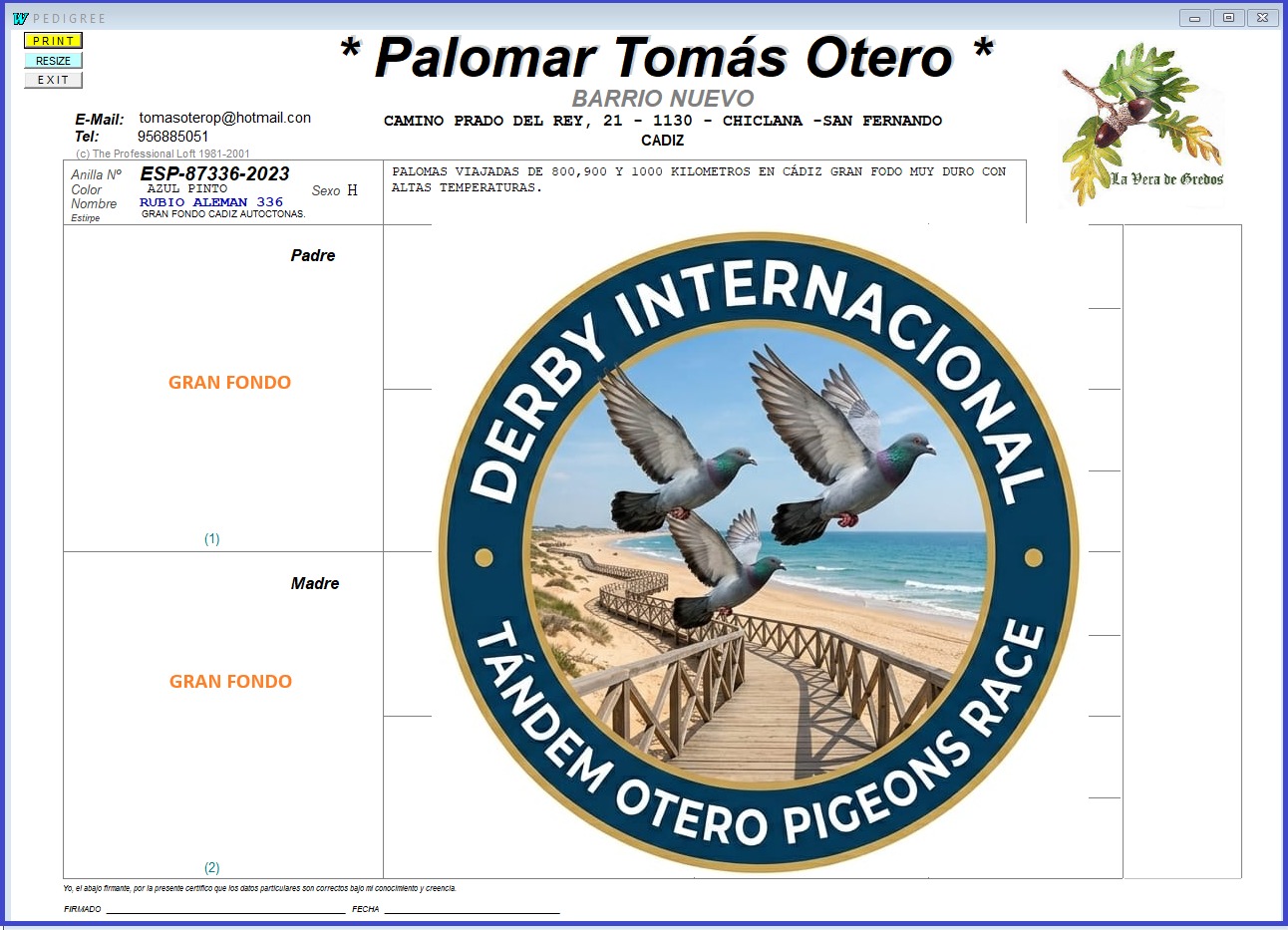Click the Sexo value H
This screenshot has width=1288, height=930.
point(352,190)
